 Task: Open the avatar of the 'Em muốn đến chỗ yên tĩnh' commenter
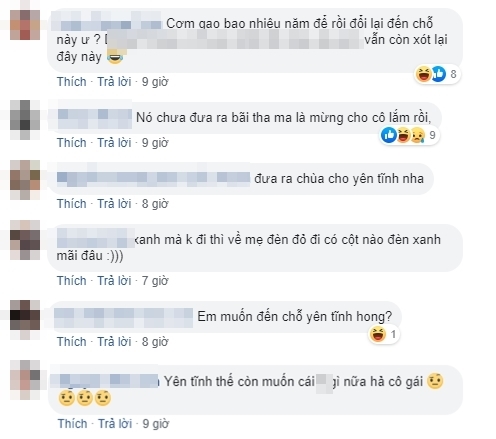click(x=25, y=319)
